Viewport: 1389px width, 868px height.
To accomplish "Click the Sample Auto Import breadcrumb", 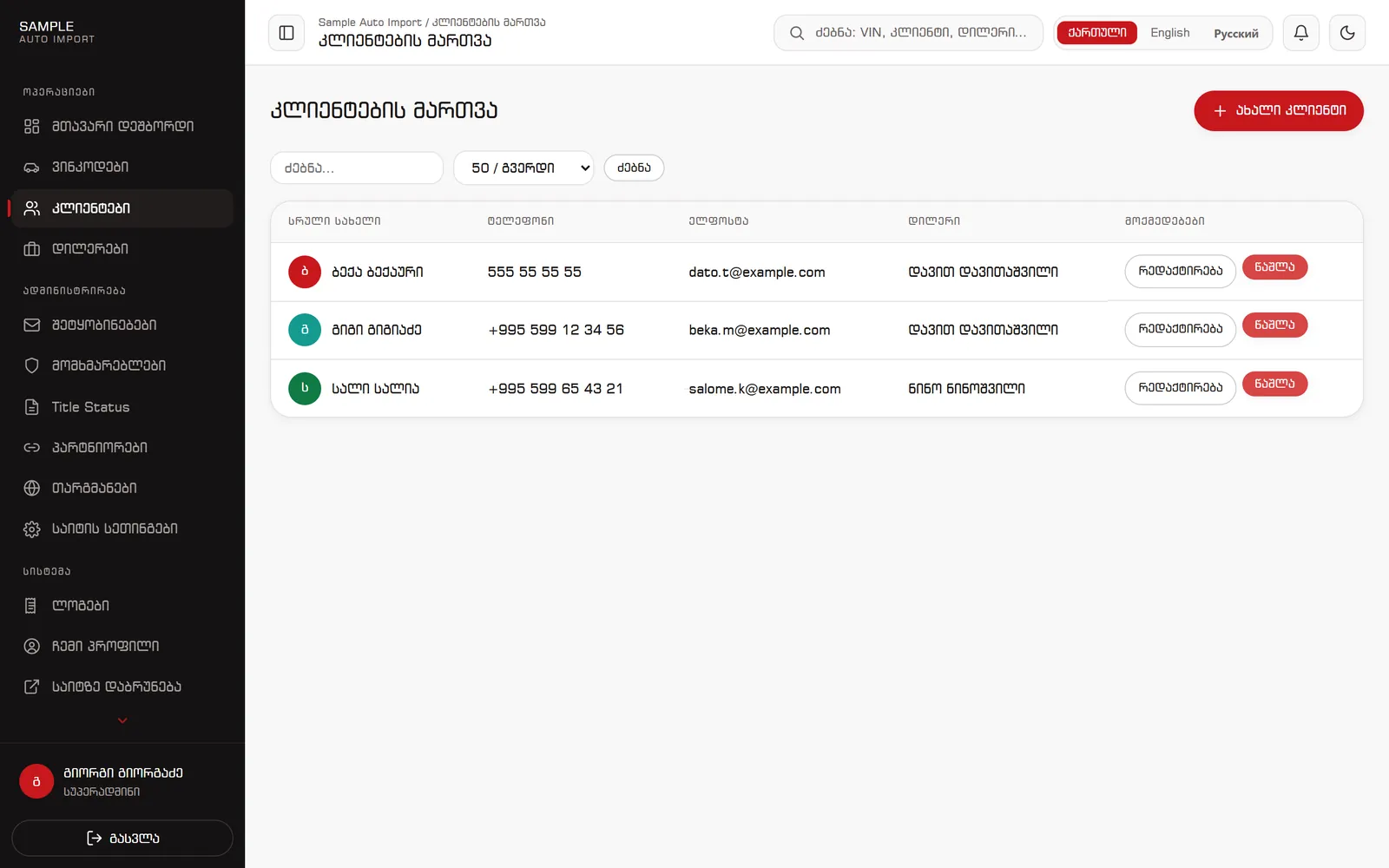I will [370, 23].
